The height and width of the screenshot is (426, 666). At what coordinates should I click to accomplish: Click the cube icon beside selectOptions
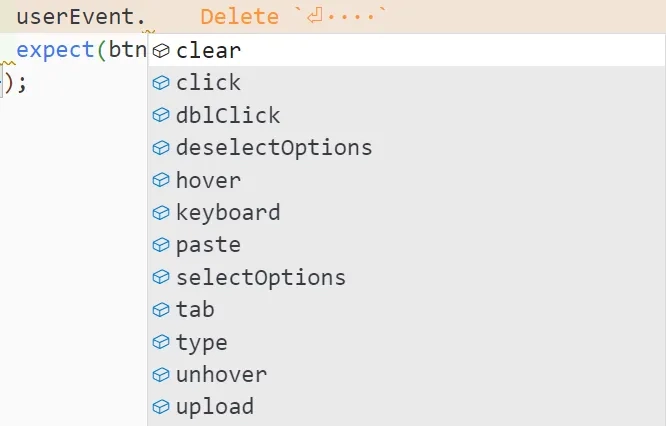tap(161, 277)
